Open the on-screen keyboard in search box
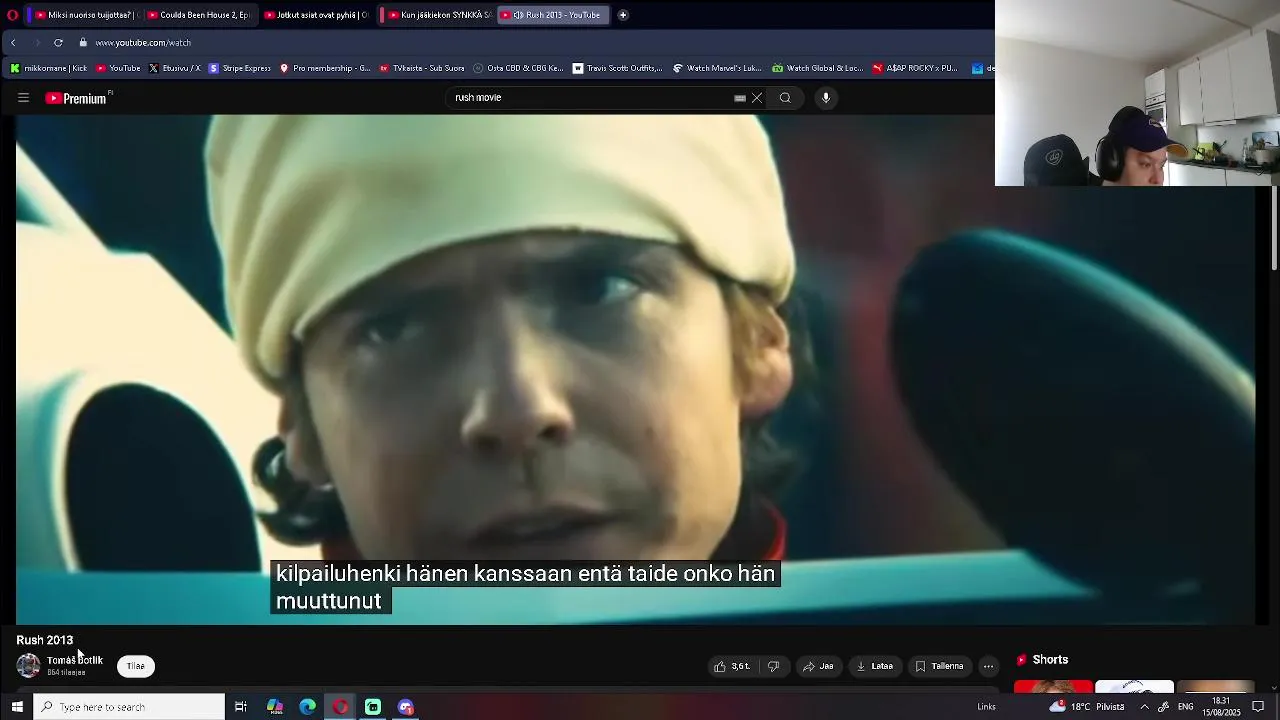 click(x=740, y=98)
